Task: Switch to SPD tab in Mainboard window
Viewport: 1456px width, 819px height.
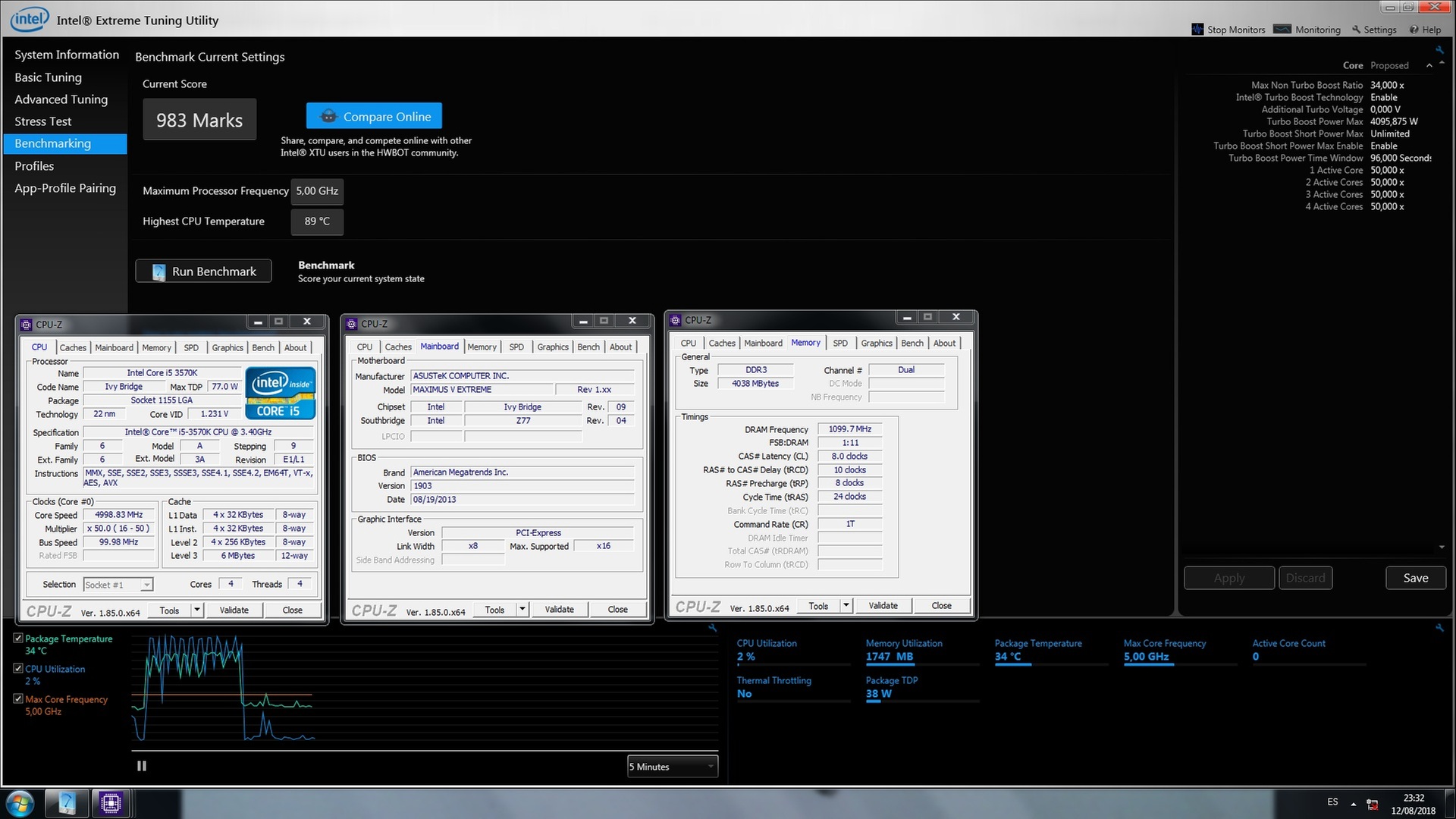Action: 516,347
